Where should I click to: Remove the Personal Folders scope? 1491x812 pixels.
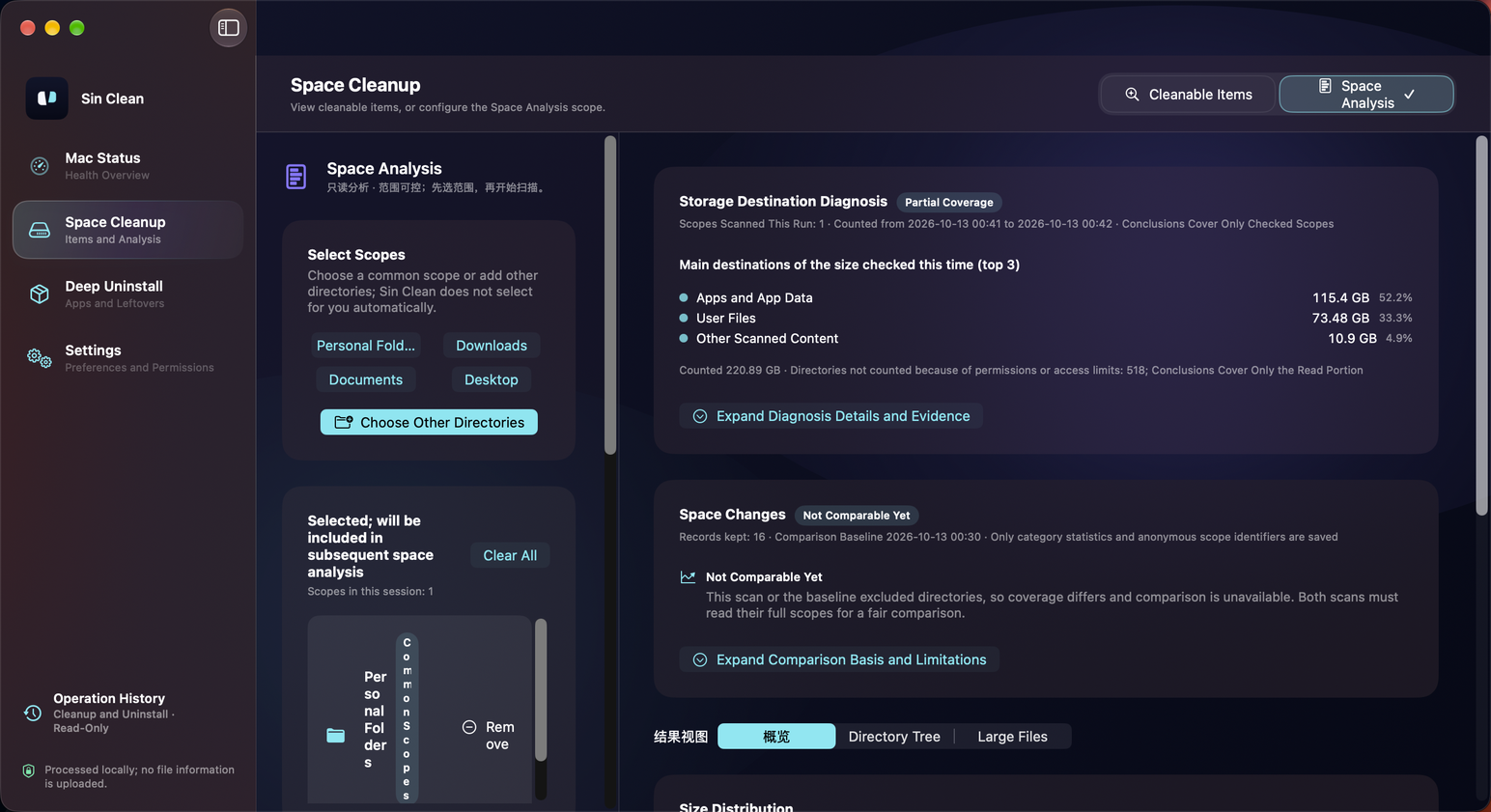coord(489,736)
